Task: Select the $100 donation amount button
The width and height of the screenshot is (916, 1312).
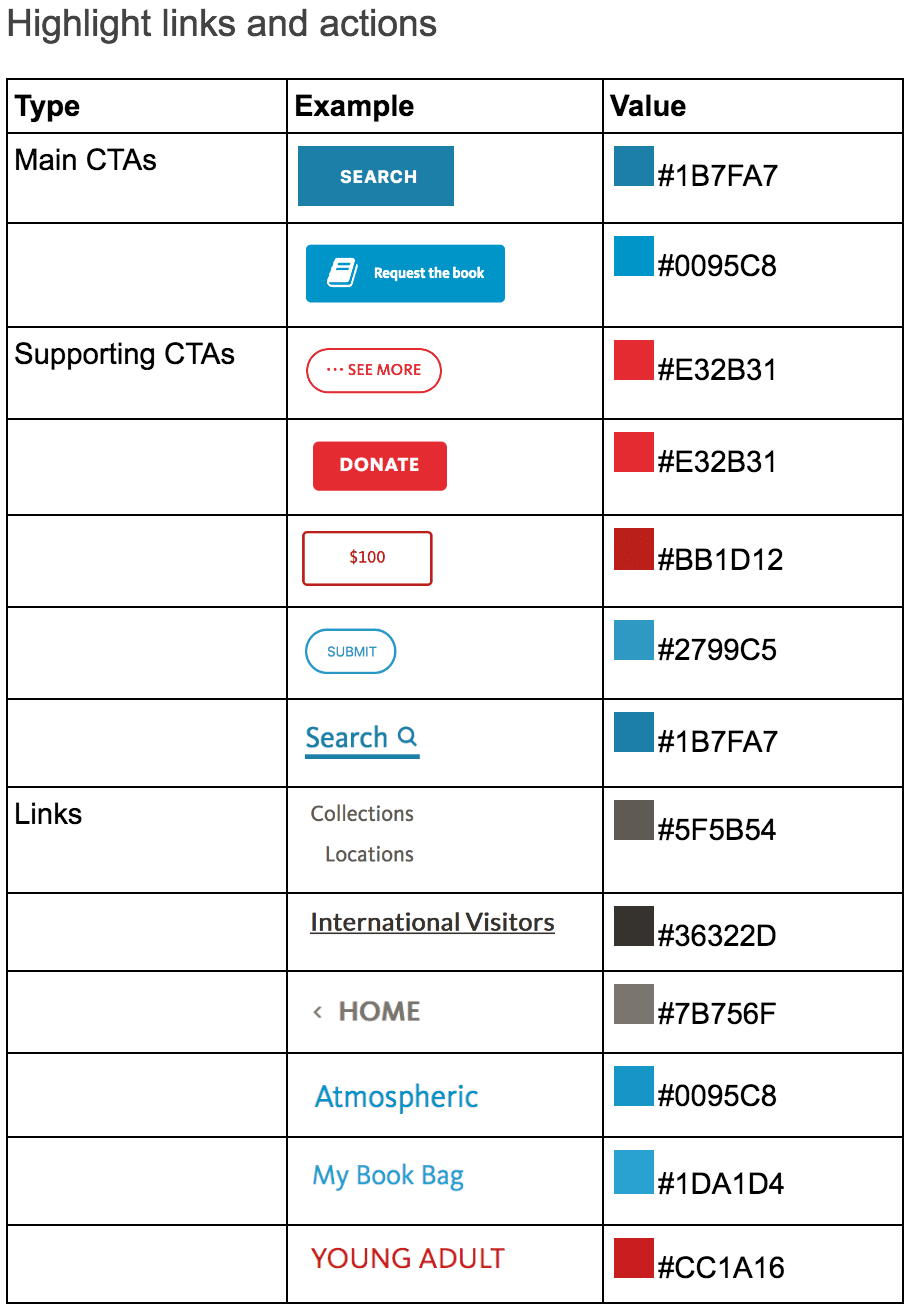Action: [x=367, y=558]
